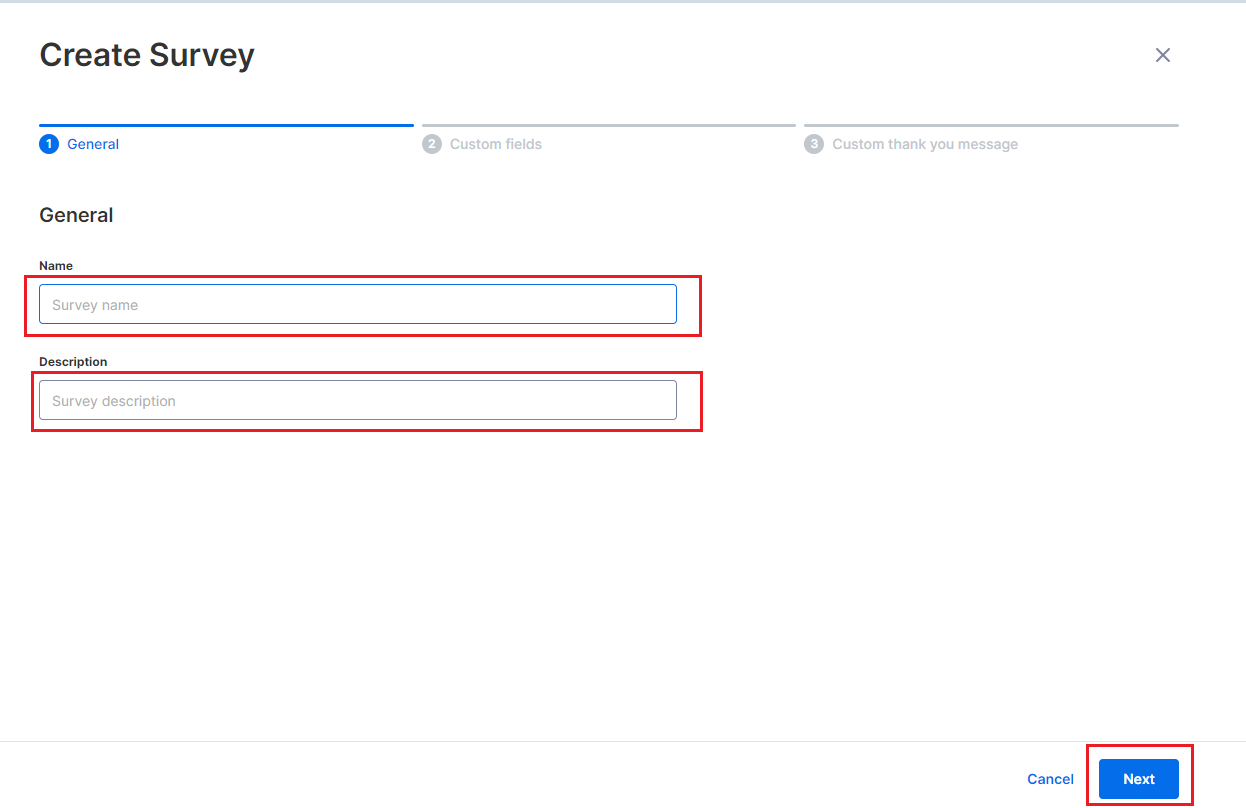Switch to the Custom fields step
Image resolution: width=1246 pixels, height=808 pixels.
tap(496, 144)
